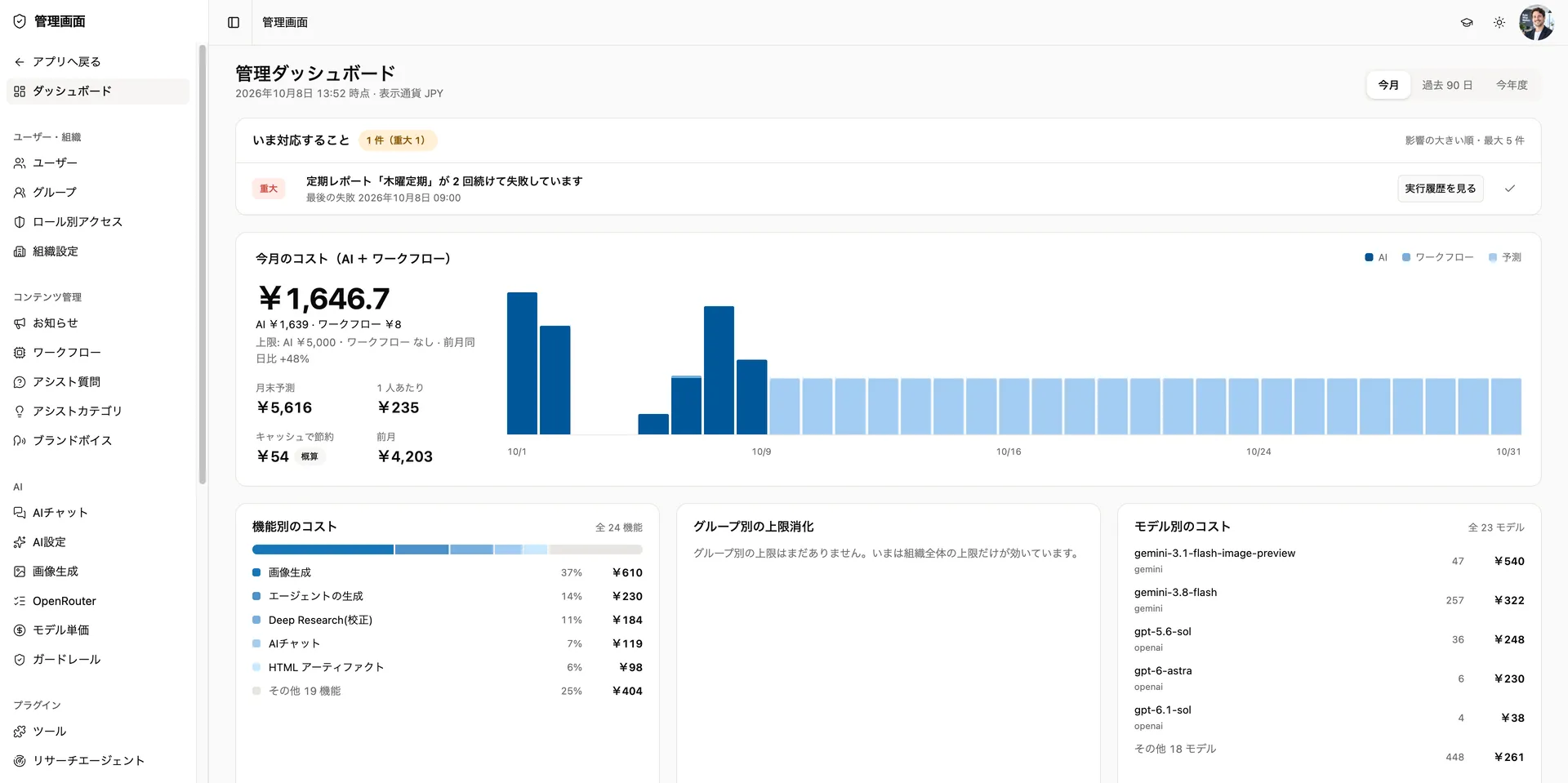This screenshot has height=783, width=1568.
Task: Click the ダッシュボード grid icon
Action: click(20, 91)
